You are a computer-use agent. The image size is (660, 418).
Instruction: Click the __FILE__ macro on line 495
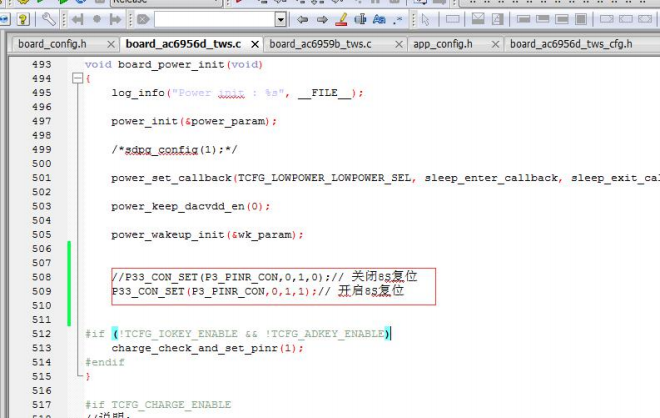tap(324, 93)
